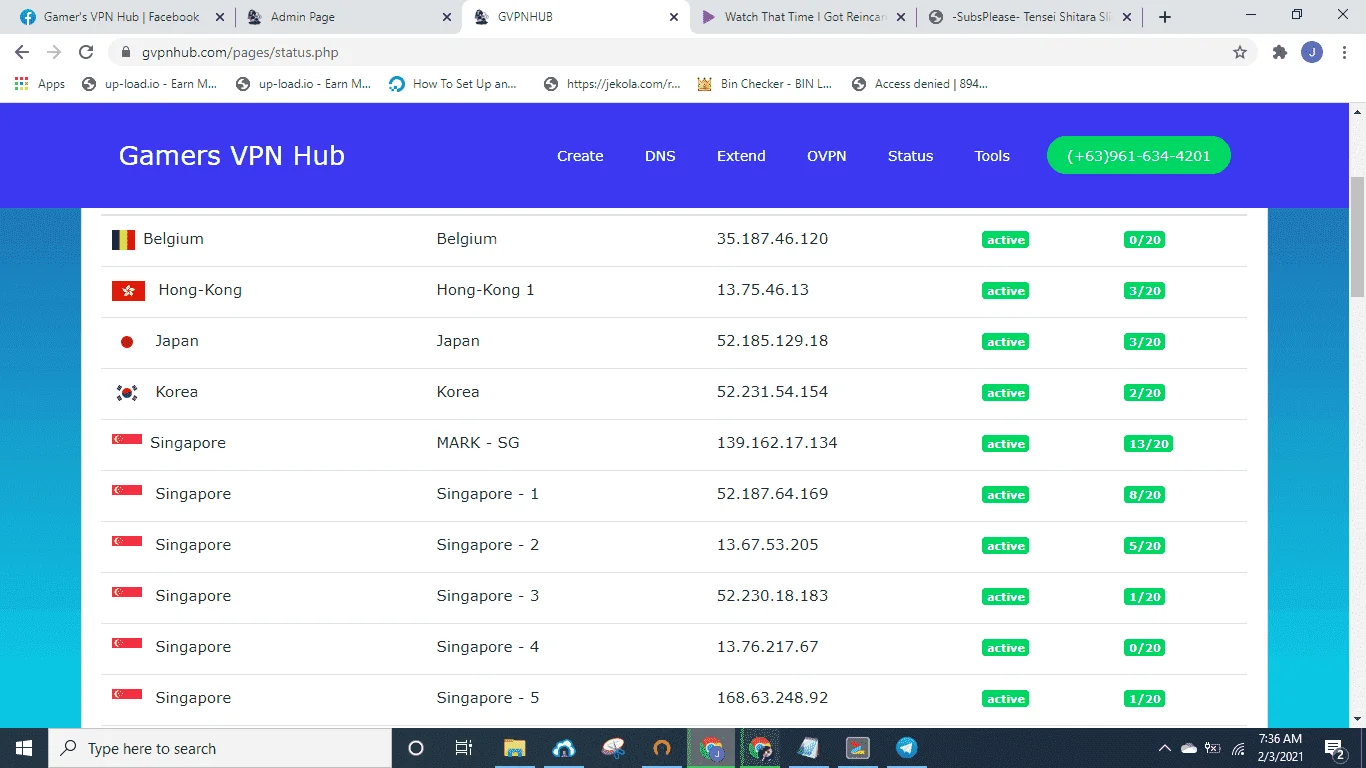
Task: Open a new browser tab
Action: tap(1164, 17)
